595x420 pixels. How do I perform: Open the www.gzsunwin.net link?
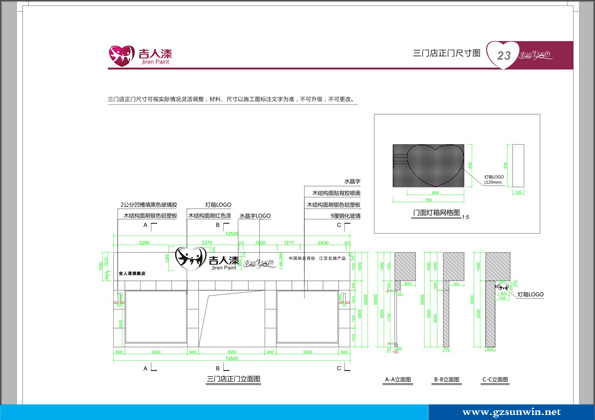(512, 412)
